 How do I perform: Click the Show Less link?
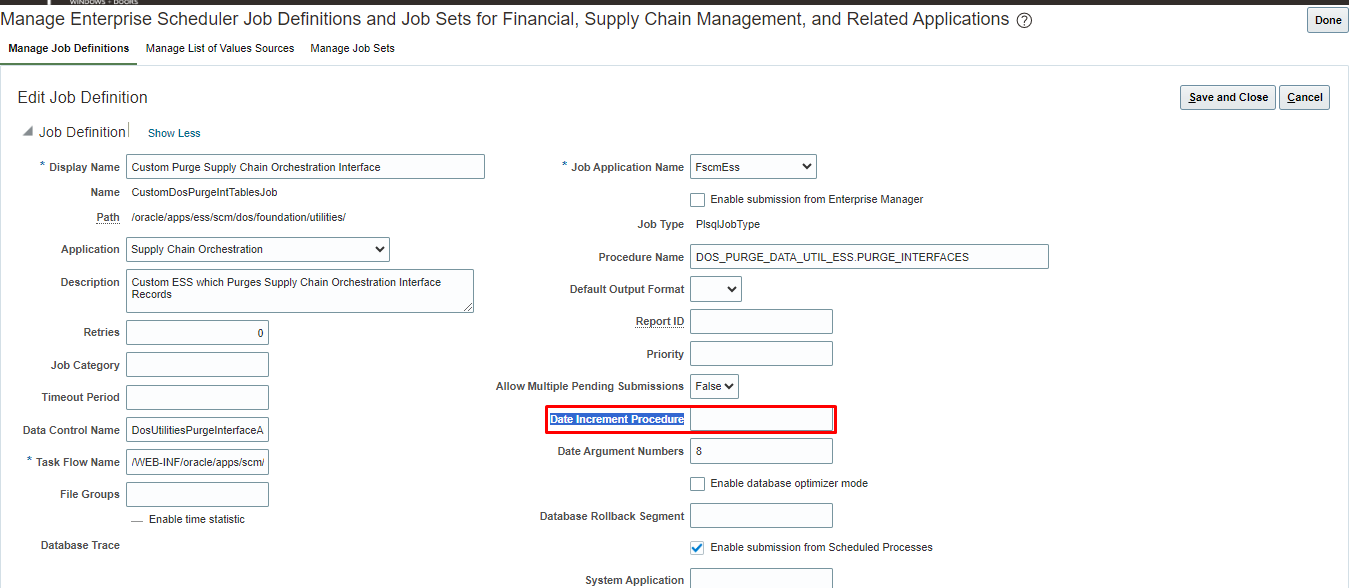click(x=173, y=132)
